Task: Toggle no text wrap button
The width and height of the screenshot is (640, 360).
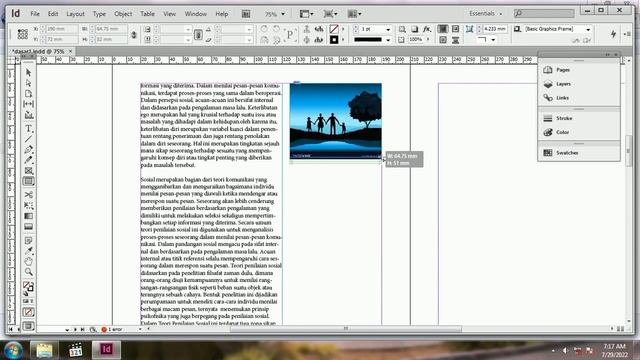Action: (x=443, y=29)
